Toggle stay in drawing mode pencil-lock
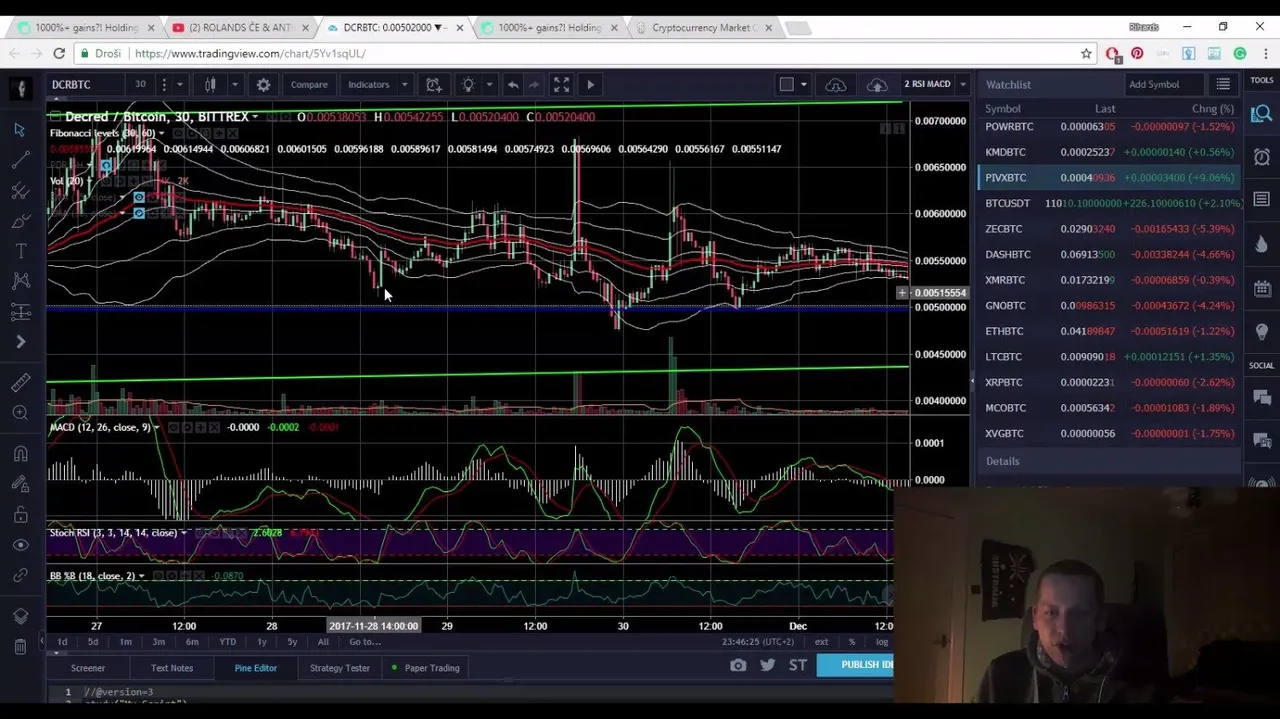 20,484
